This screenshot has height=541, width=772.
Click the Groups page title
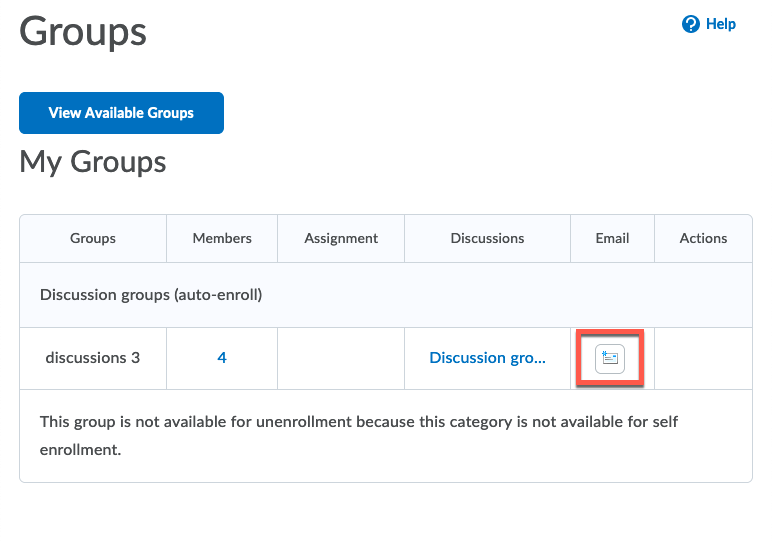(83, 32)
